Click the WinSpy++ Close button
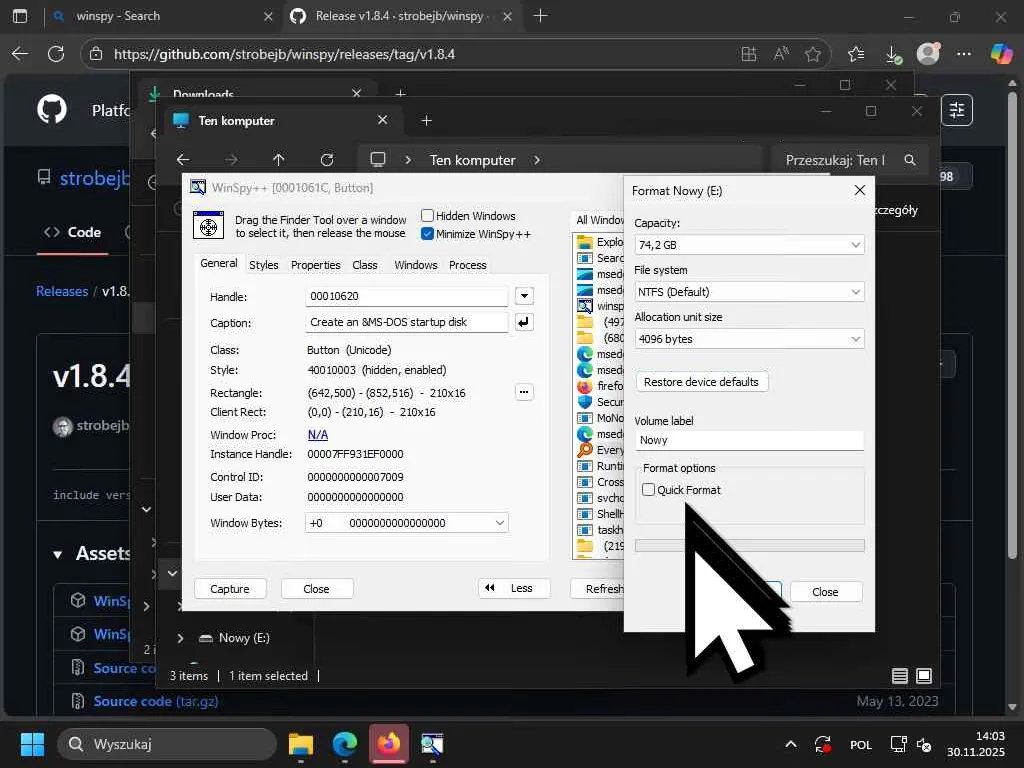 click(x=316, y=588)
